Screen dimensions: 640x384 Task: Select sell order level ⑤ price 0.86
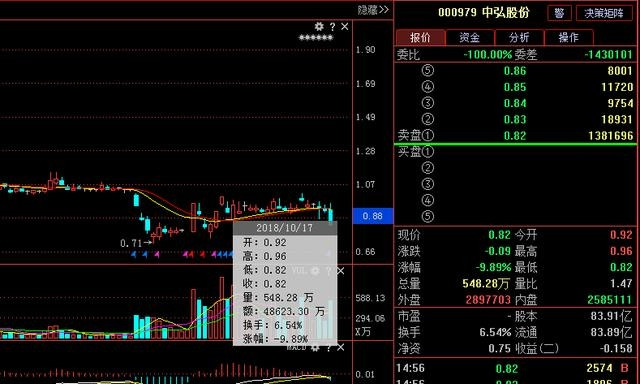point(515,71)
